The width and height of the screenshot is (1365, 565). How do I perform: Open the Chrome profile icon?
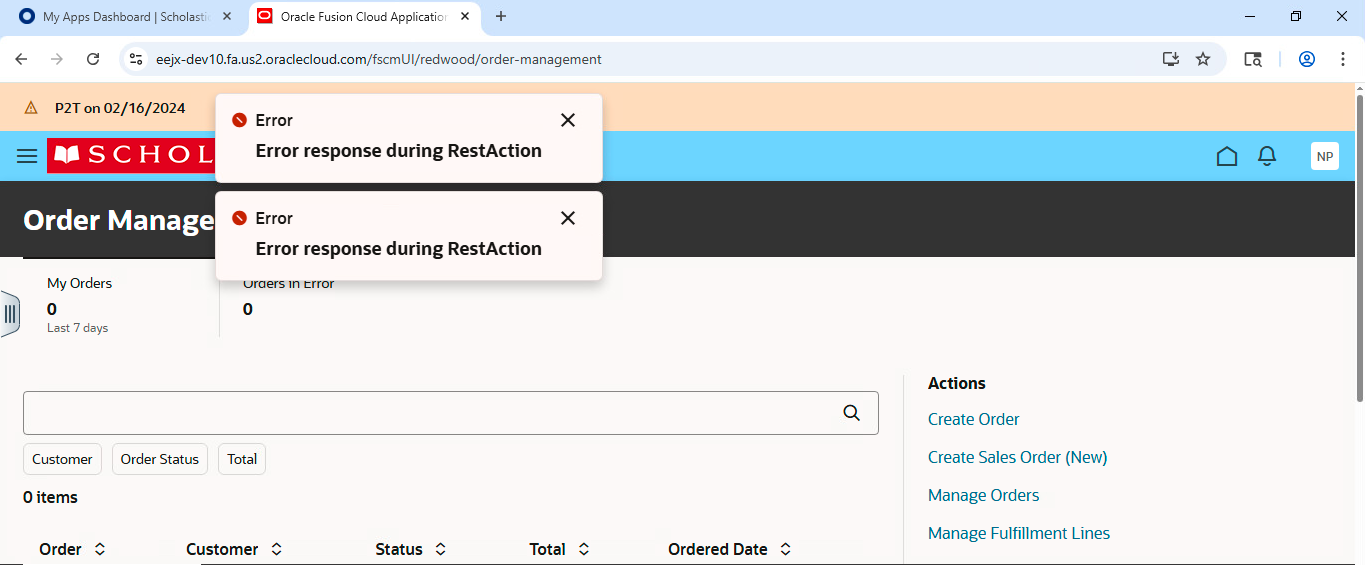click(x=1307, y=59)
